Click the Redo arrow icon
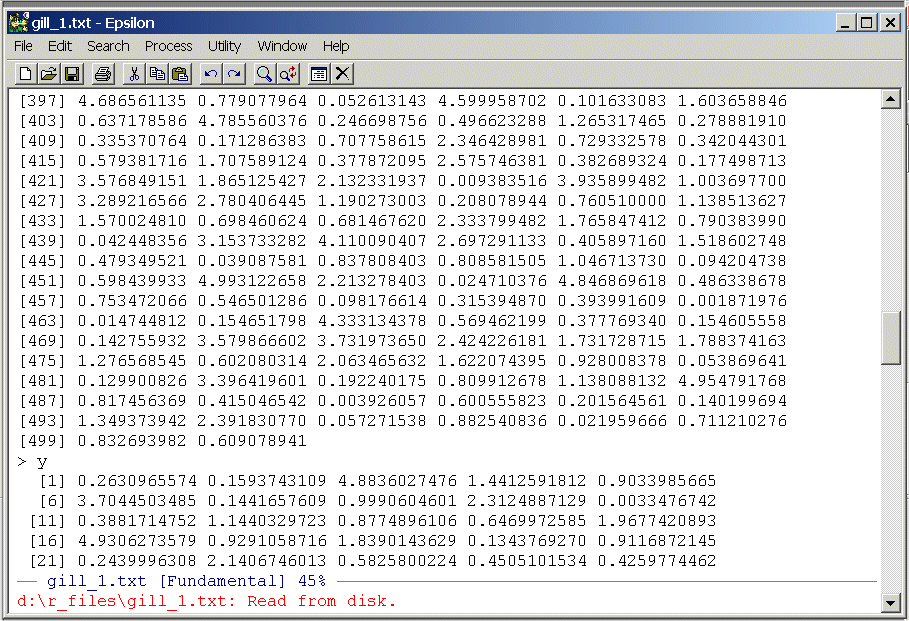909x621 pixels. click(x=234, y=74)
